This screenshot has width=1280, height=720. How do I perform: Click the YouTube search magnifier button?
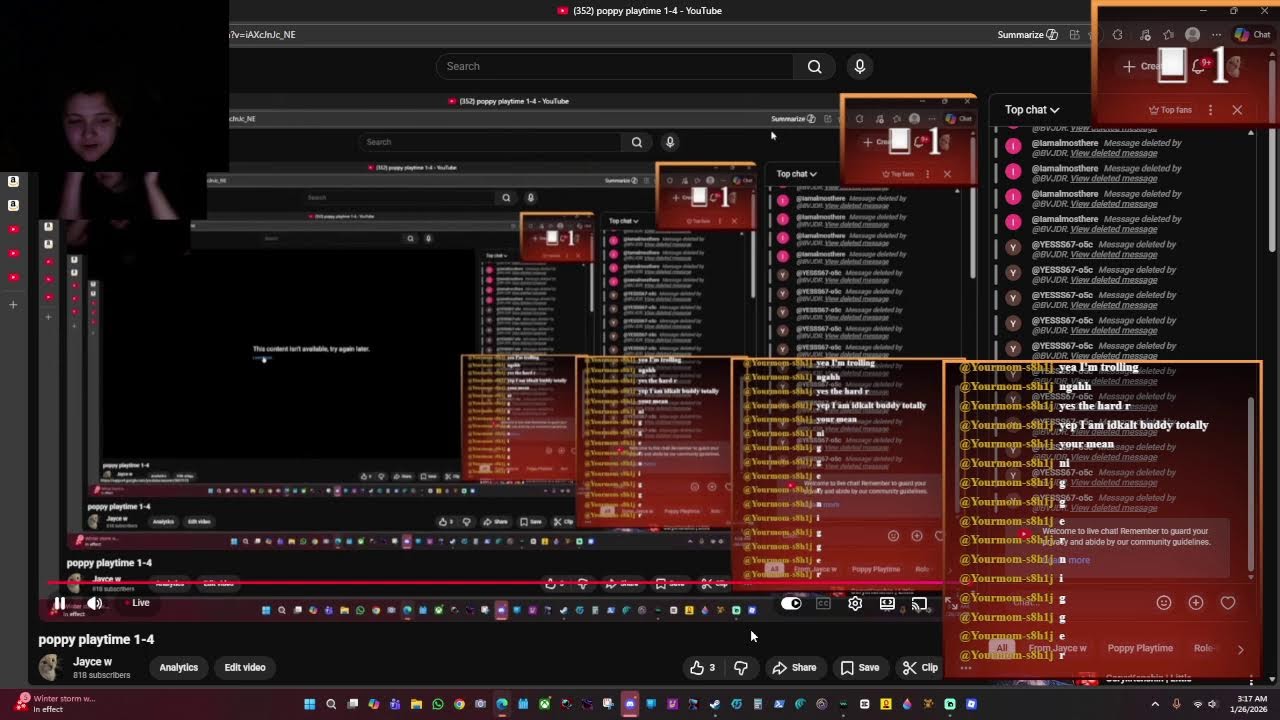point(814,66)
